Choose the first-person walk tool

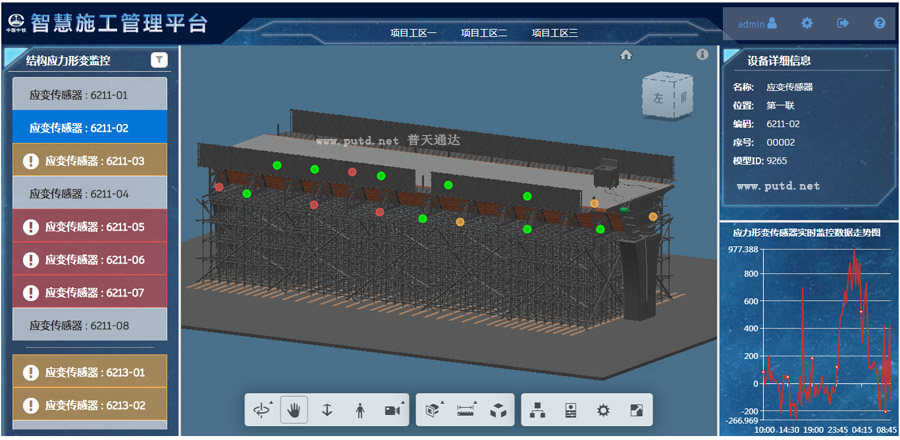359,410
